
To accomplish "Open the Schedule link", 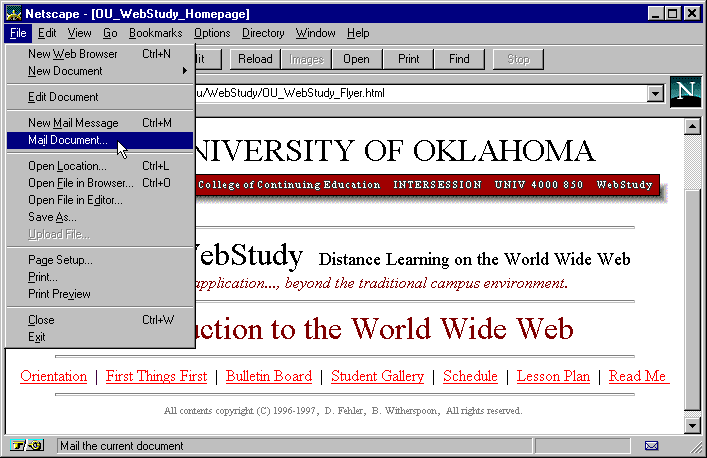I will pyautogui.click(x=470, y=376).
